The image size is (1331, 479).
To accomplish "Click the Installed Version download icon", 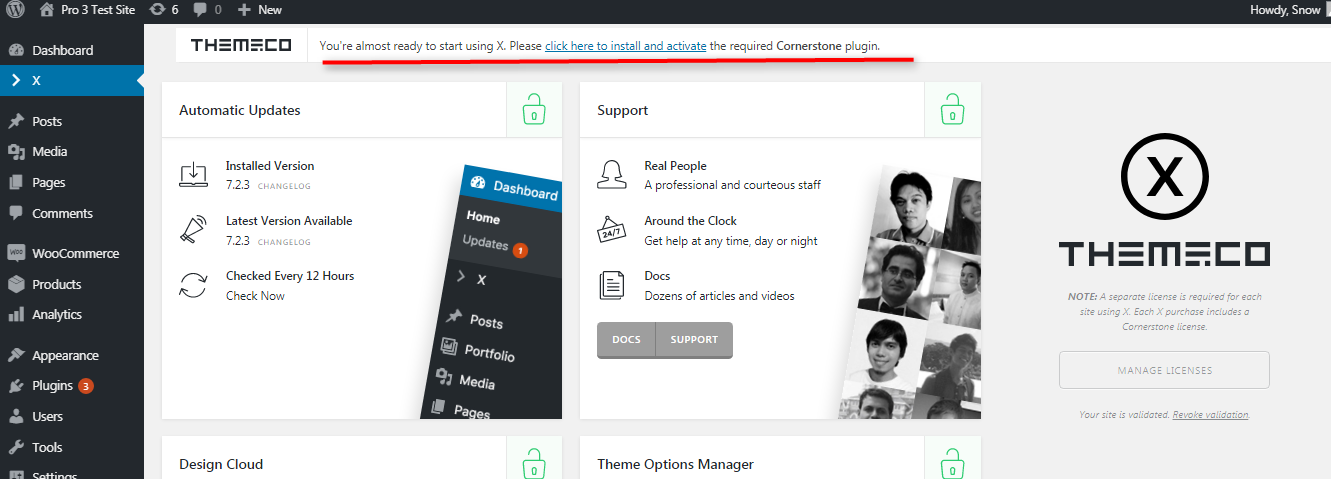I will tap(193, 175).
